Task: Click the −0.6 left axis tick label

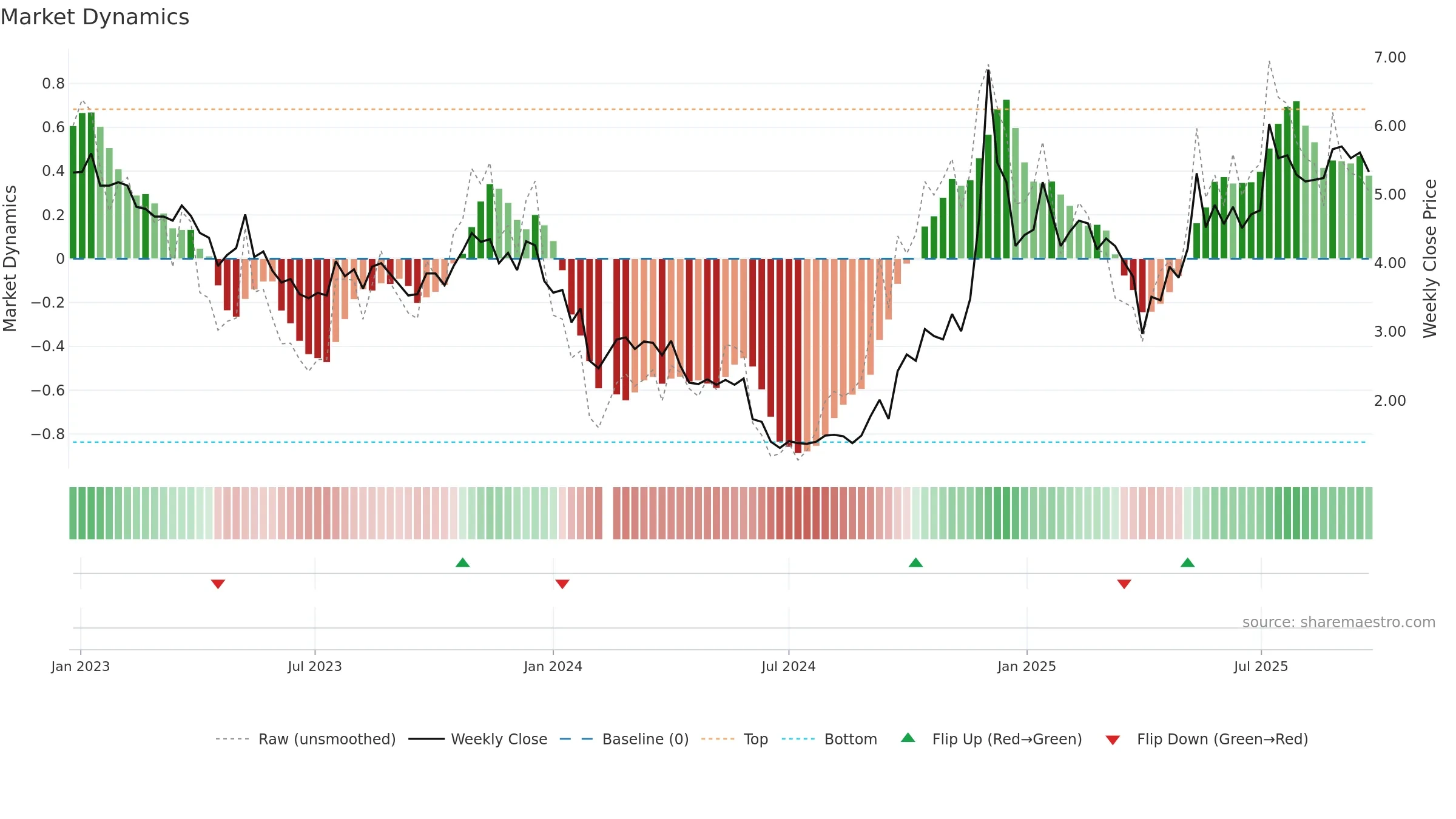Action: (48, 391)
